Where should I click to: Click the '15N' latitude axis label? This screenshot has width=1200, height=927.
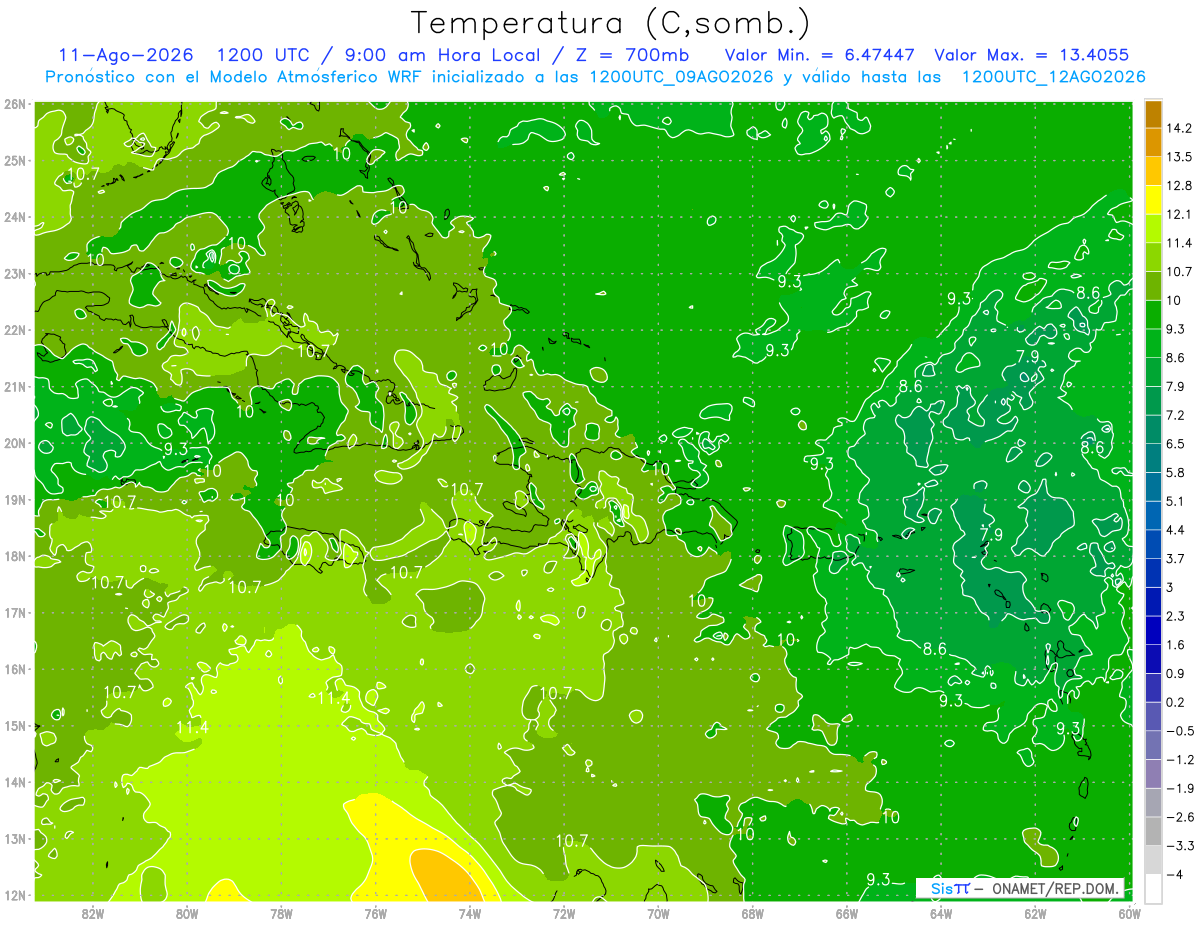pos(14,726)
